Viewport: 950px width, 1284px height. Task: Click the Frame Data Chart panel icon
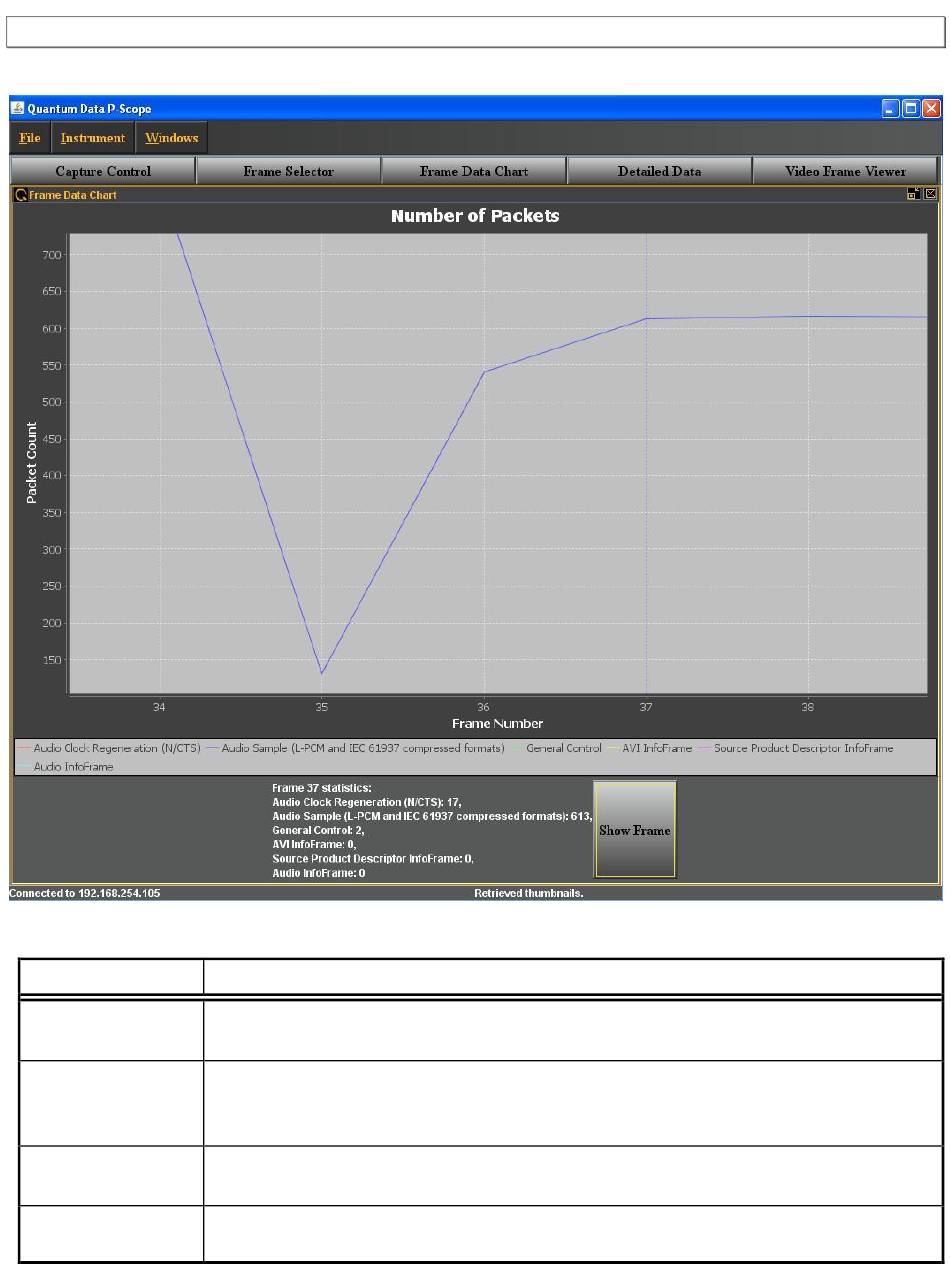point(20,195)
